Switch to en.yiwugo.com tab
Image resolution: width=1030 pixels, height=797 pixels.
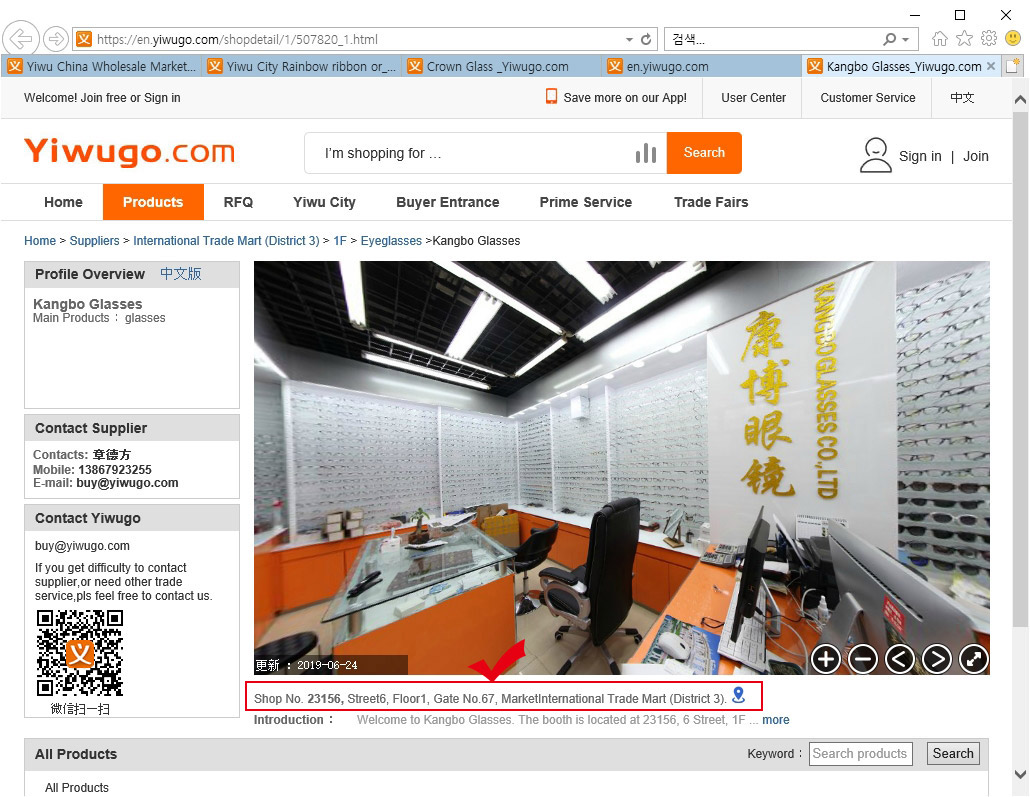coord(702,66)
